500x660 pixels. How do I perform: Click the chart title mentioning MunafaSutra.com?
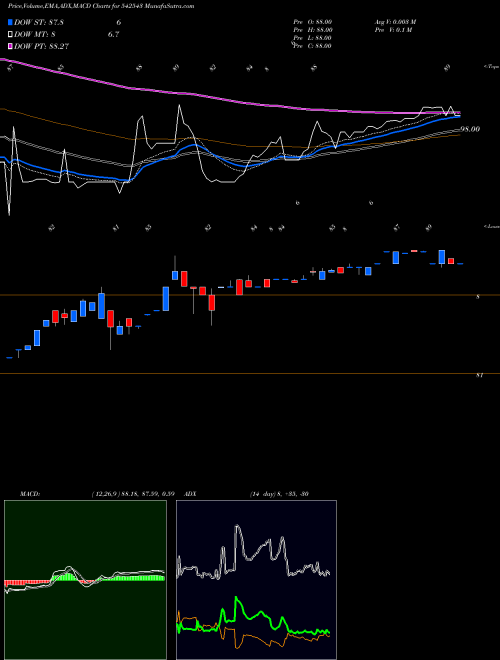[101, 7]
